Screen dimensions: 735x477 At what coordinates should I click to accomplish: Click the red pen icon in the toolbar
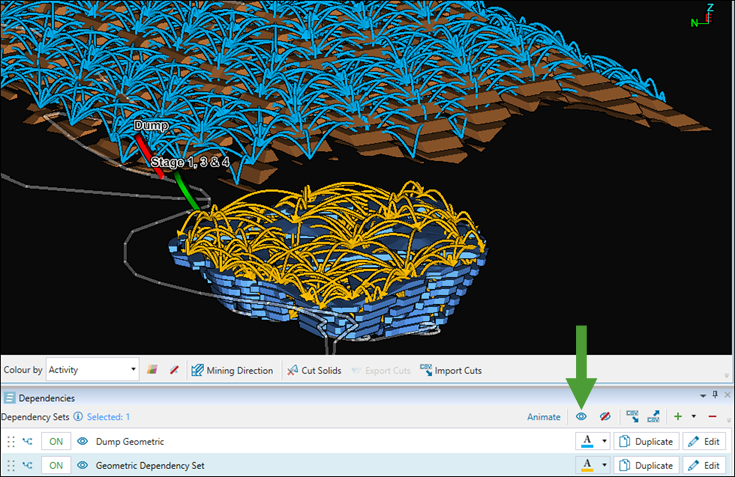pyautogui.click(x=173, y=370)
